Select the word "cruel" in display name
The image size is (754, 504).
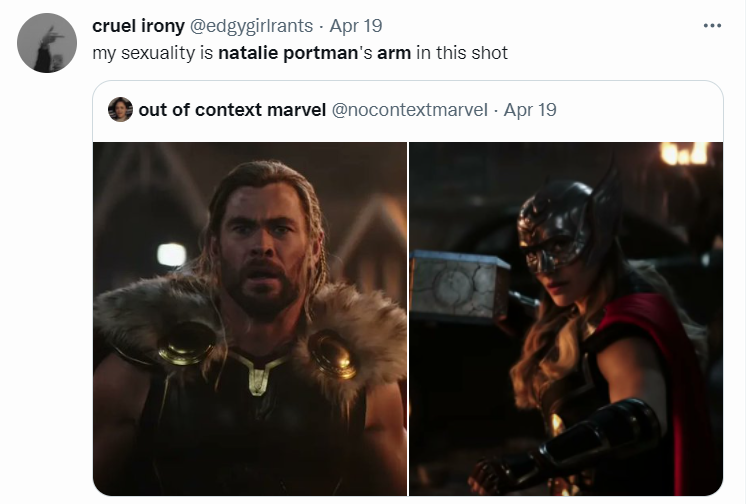[113, 26]
